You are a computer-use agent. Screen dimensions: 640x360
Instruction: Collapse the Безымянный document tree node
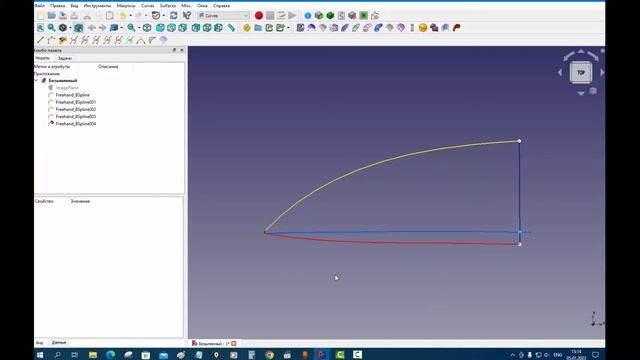(x=37, y=80)
